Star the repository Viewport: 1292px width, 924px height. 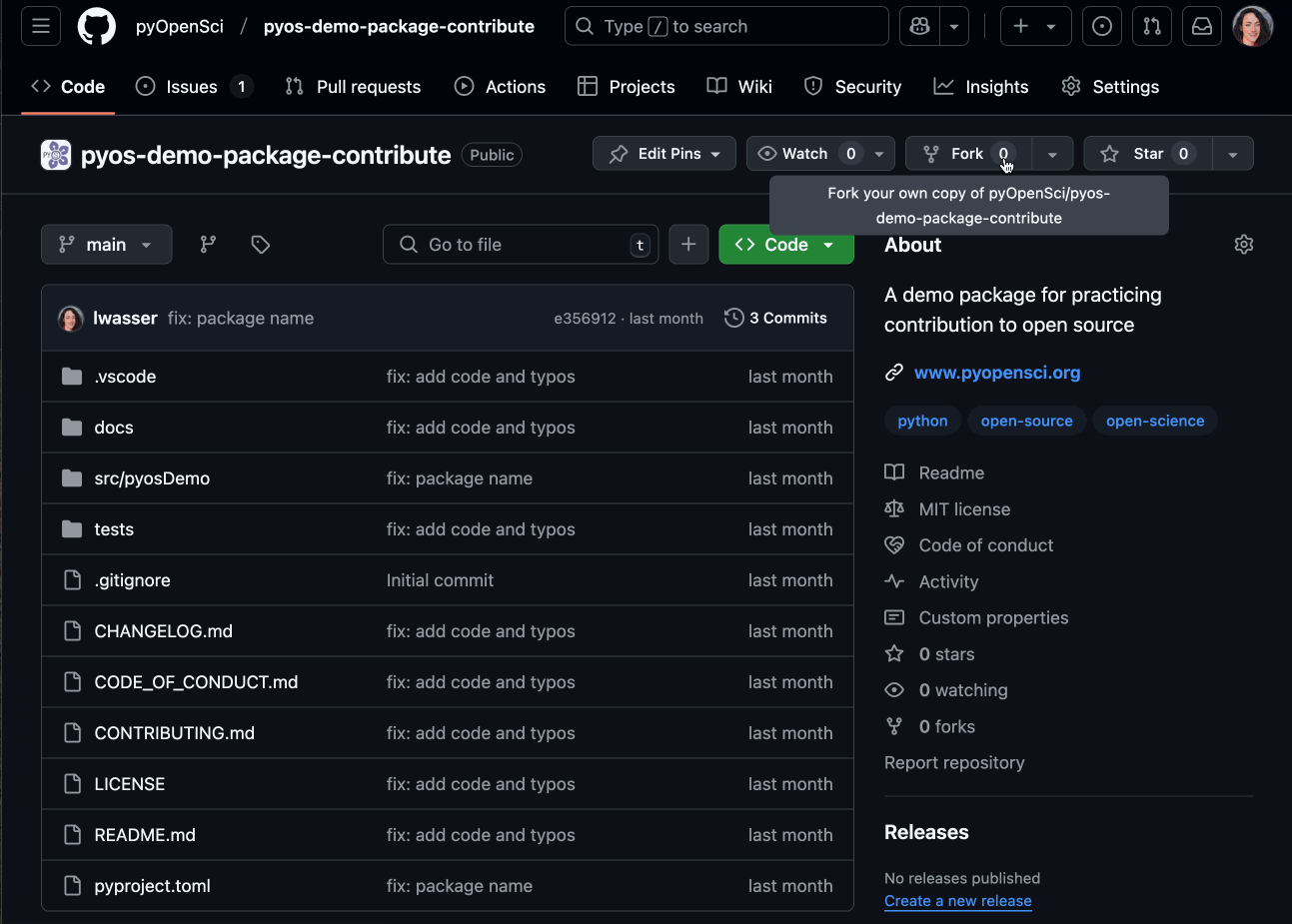pyautogui.click(x=1148, y=153)
